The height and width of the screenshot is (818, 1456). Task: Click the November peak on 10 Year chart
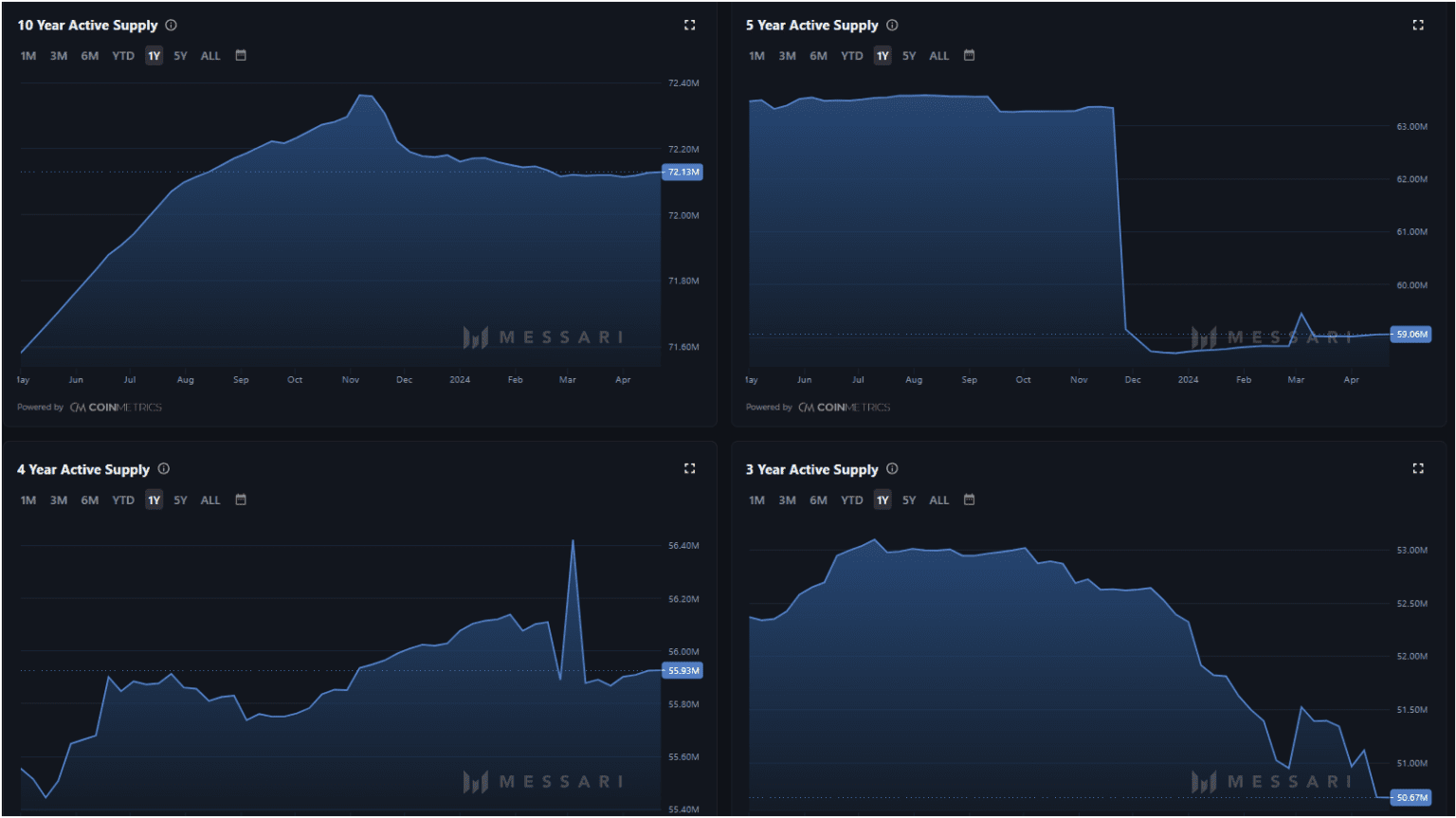click(x=363, y=96)
